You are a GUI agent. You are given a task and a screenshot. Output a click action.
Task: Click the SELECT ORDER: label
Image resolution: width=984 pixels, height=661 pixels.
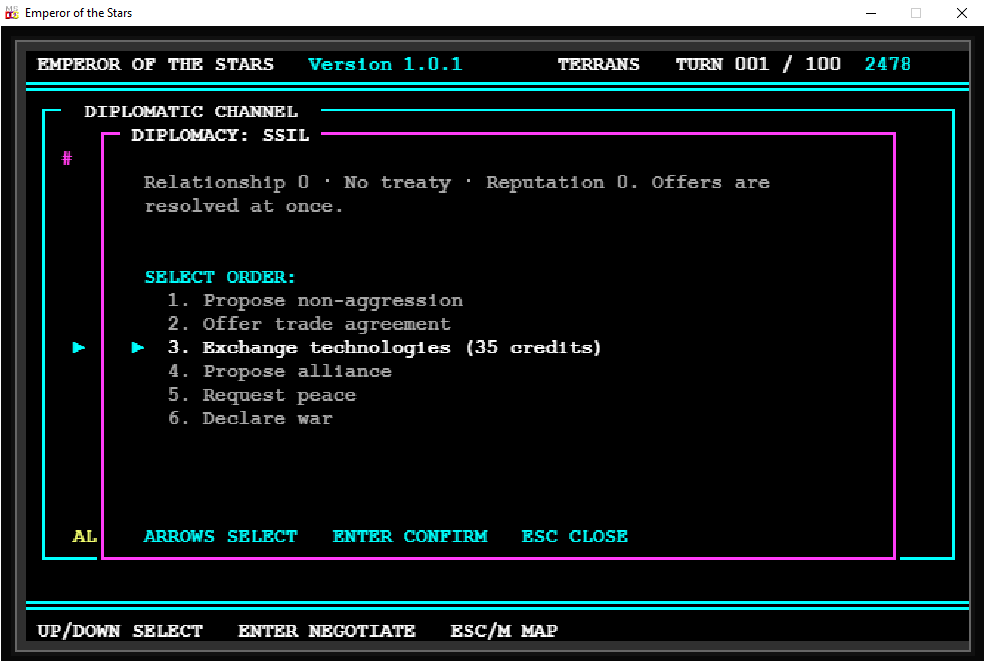click(x=220, y=277)
